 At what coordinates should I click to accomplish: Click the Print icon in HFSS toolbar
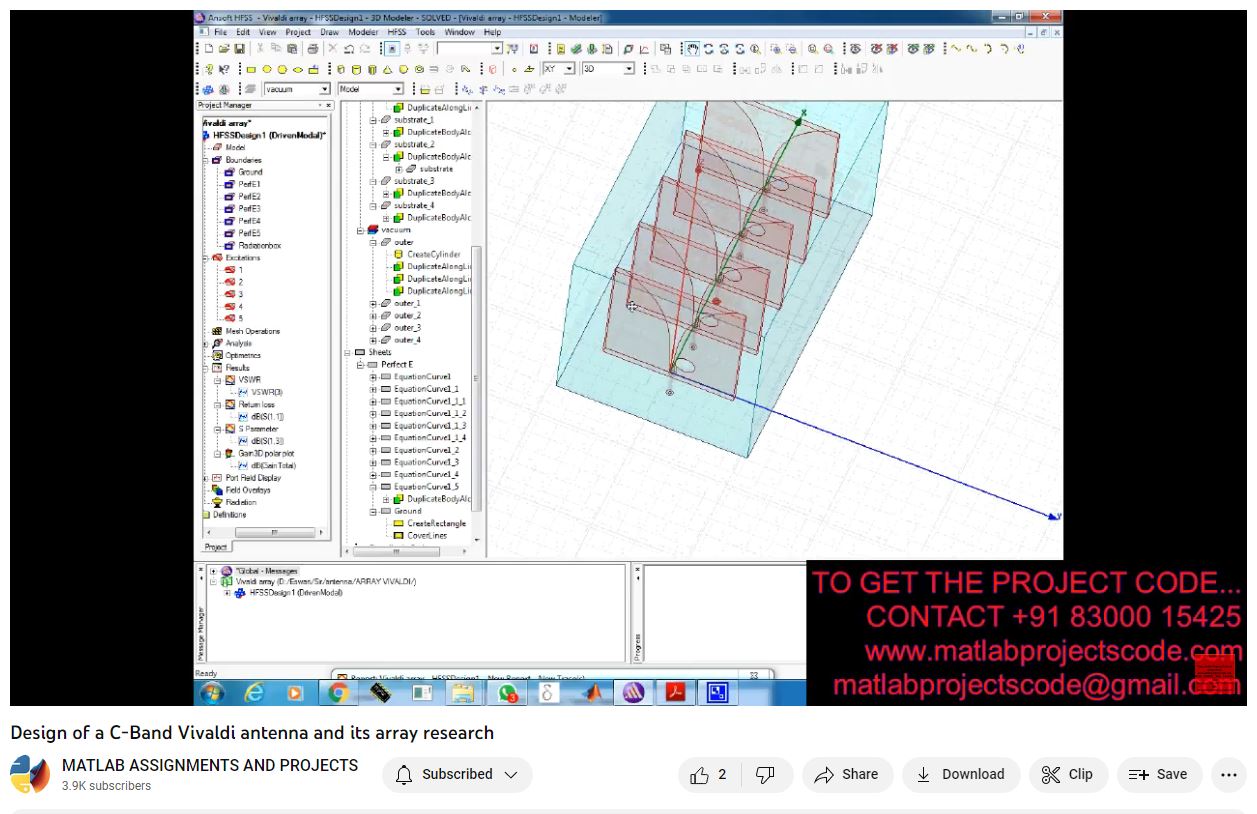tap(312, 48)
